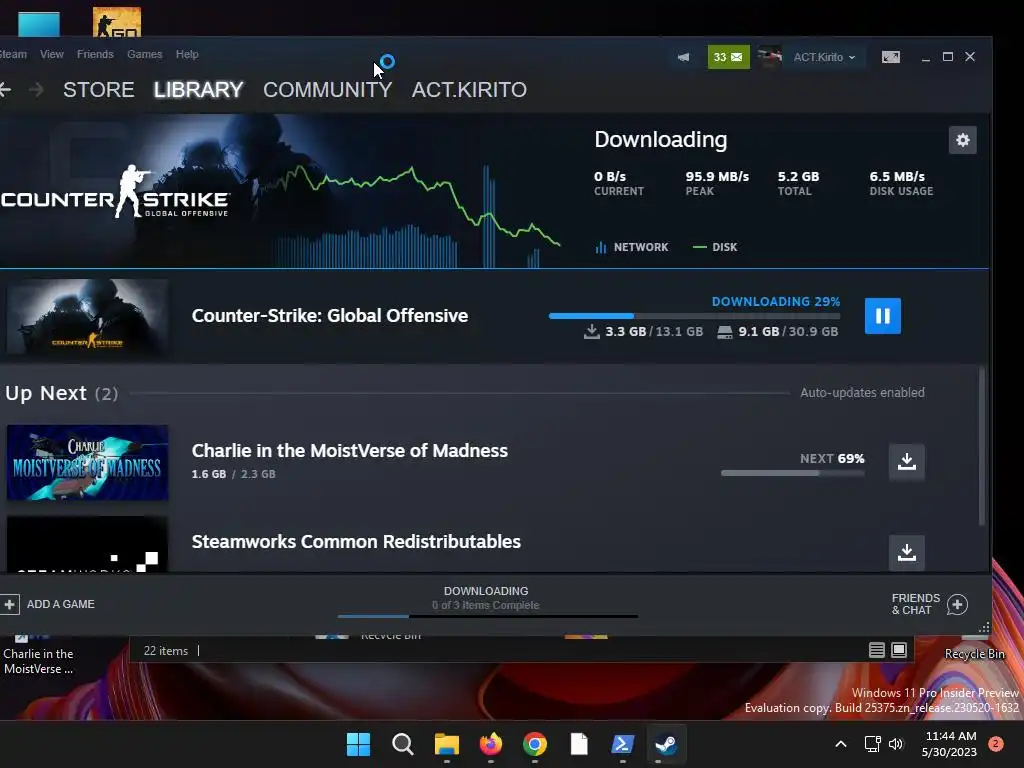Click the ACT.Kirito profile avatar
This screenshot has width=1024, height=768.
[x=769, y=57]
